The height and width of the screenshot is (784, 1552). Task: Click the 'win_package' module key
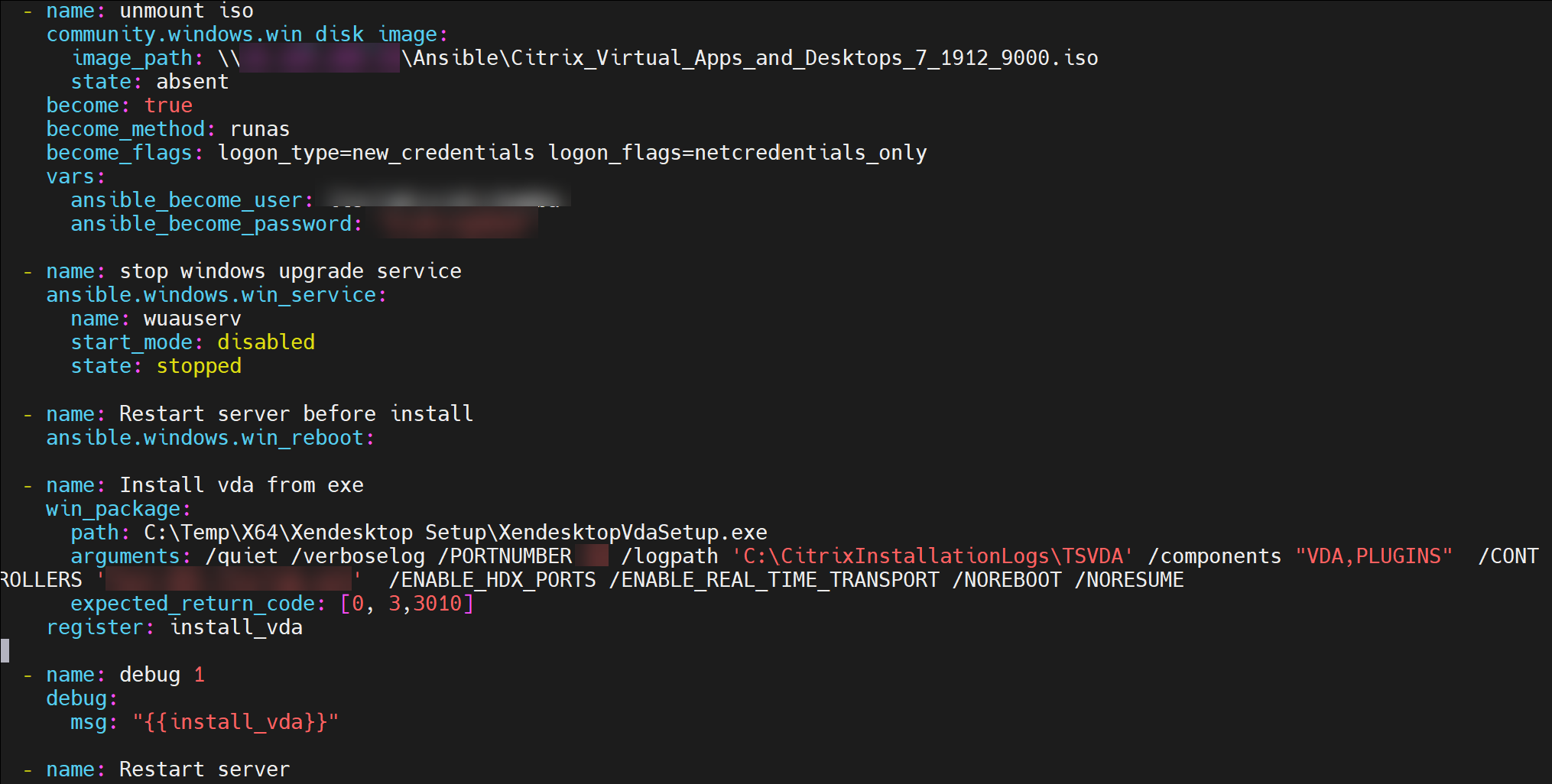click(113, 509)
